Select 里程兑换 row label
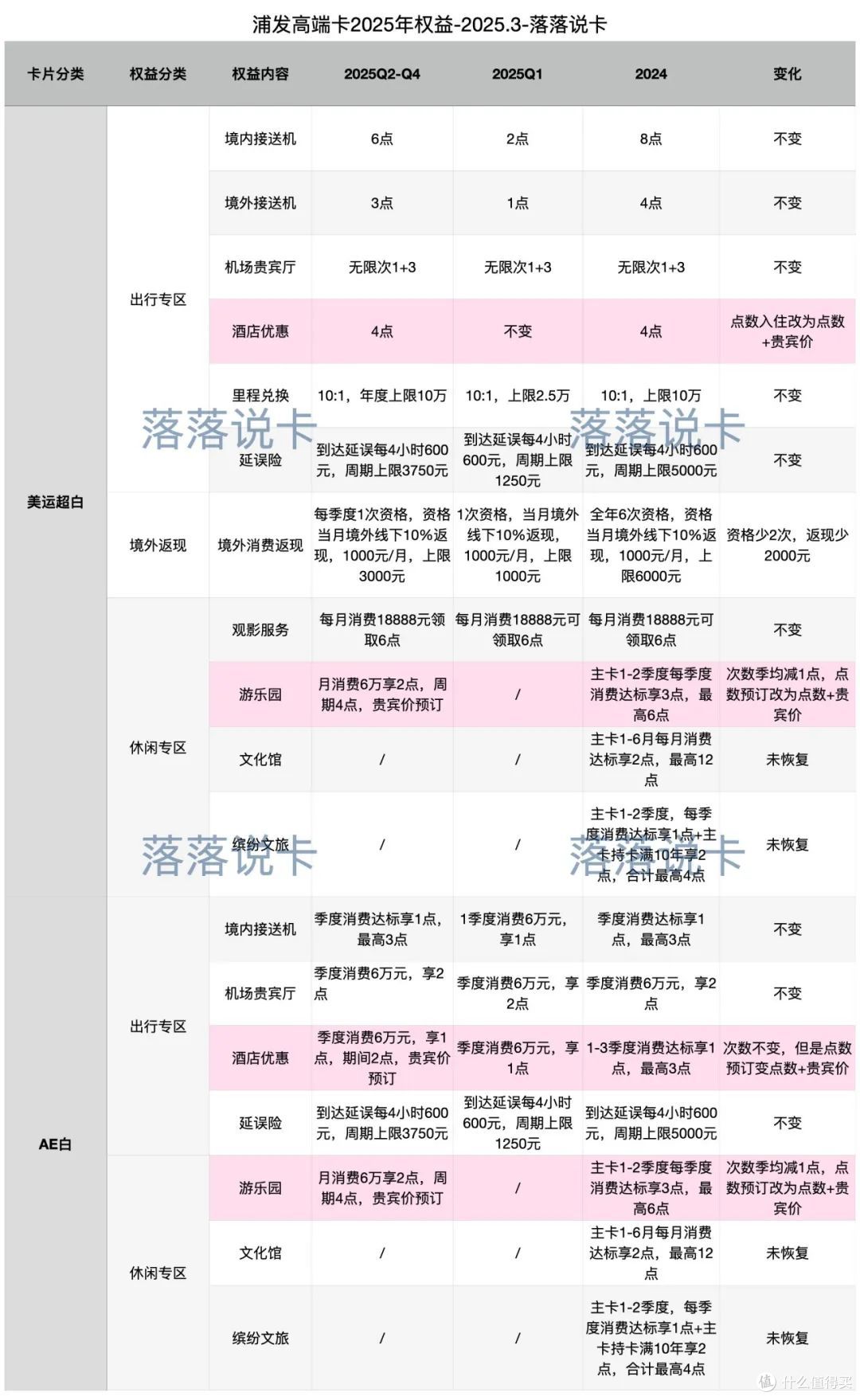 coord(260,396)
